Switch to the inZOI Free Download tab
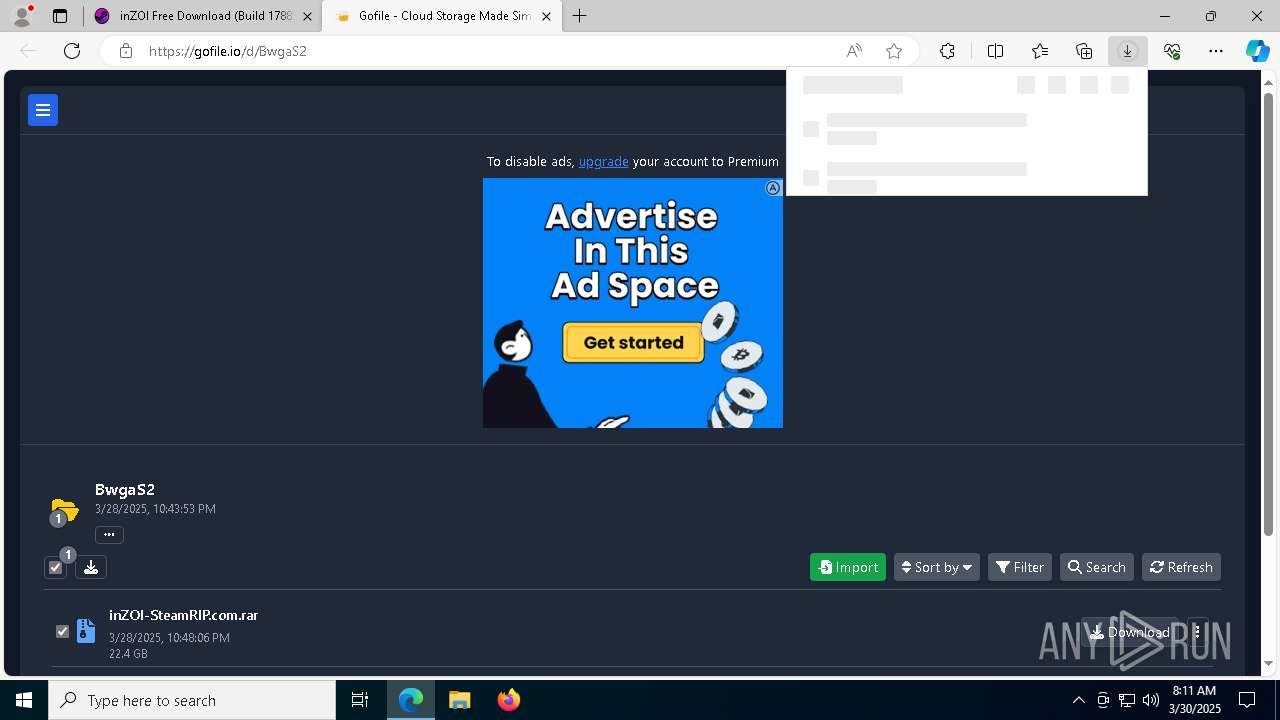 pos(205,16)
